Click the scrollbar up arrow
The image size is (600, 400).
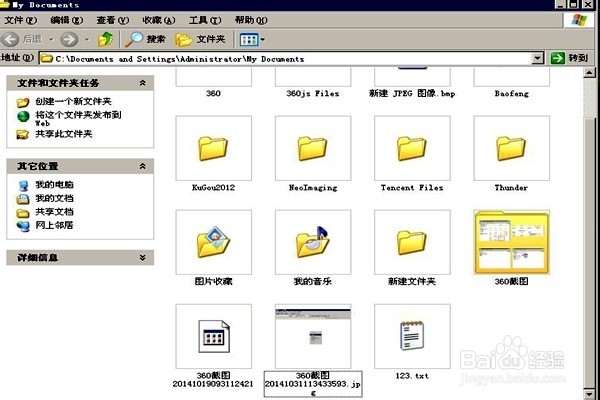point(589,73)
